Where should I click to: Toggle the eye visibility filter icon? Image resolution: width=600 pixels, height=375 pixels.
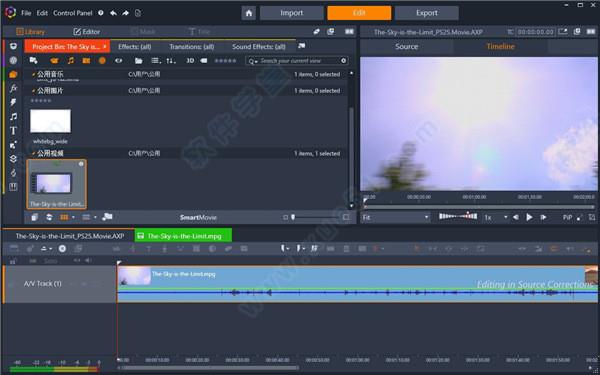pyautogui.click(x=119, y=60)
